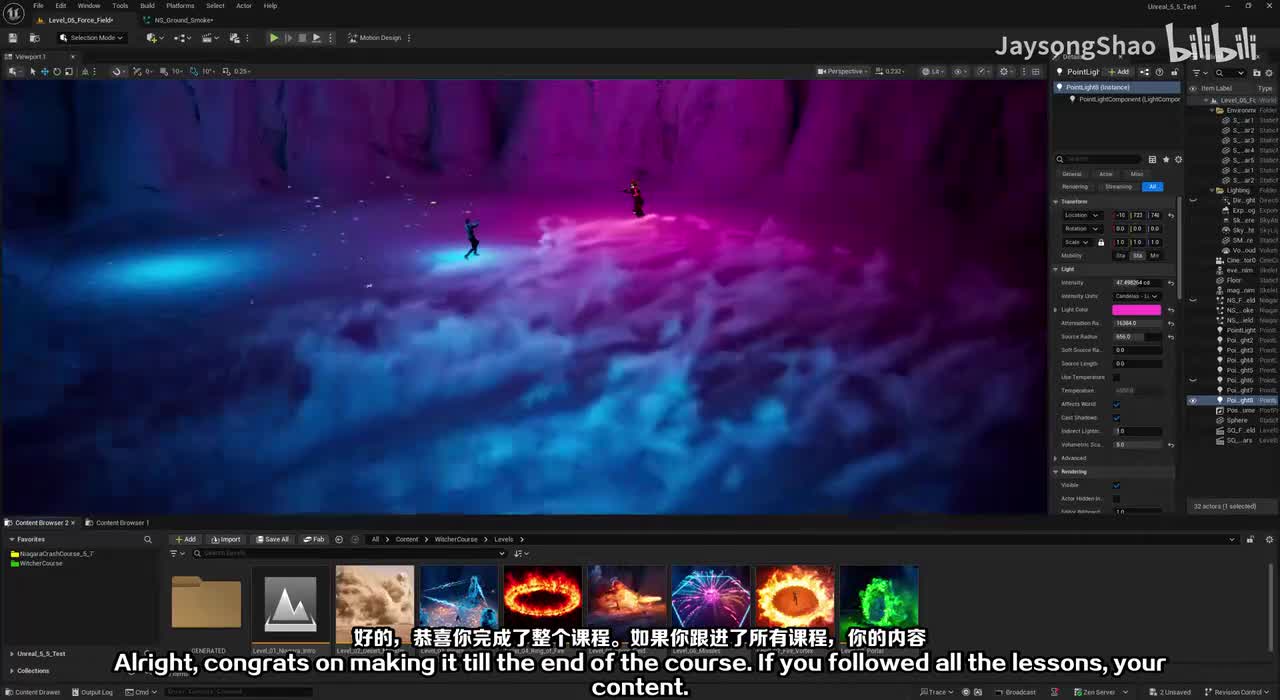Open the Location type dropdown
Image resolution: width=1280 pixels, height=700 pixels.
click(1081, 215)
